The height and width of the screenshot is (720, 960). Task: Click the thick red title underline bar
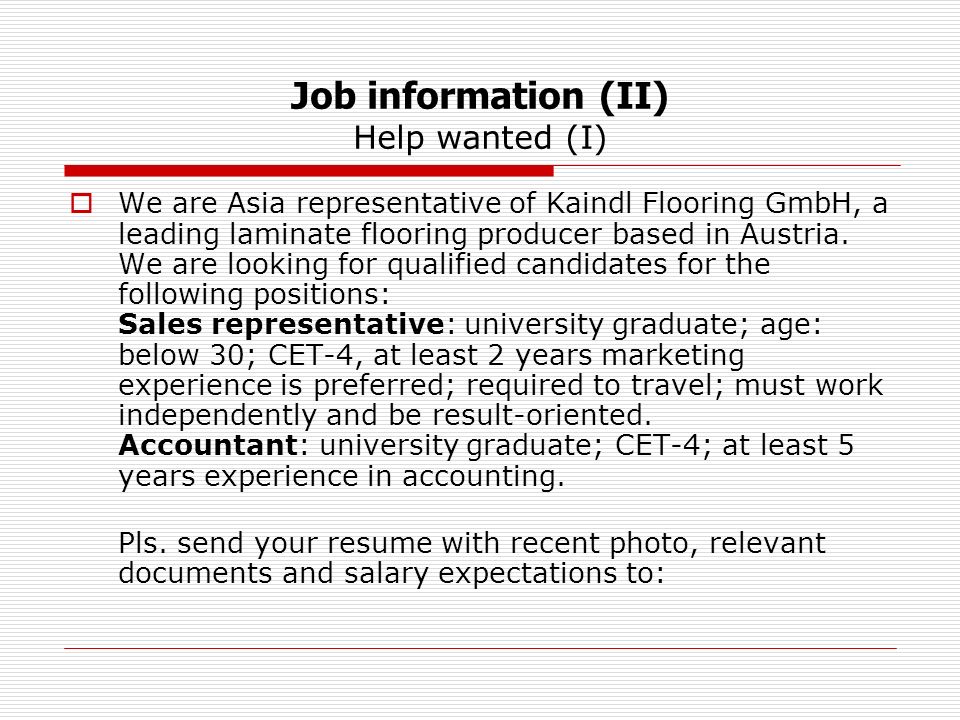[x=309, y=171]
